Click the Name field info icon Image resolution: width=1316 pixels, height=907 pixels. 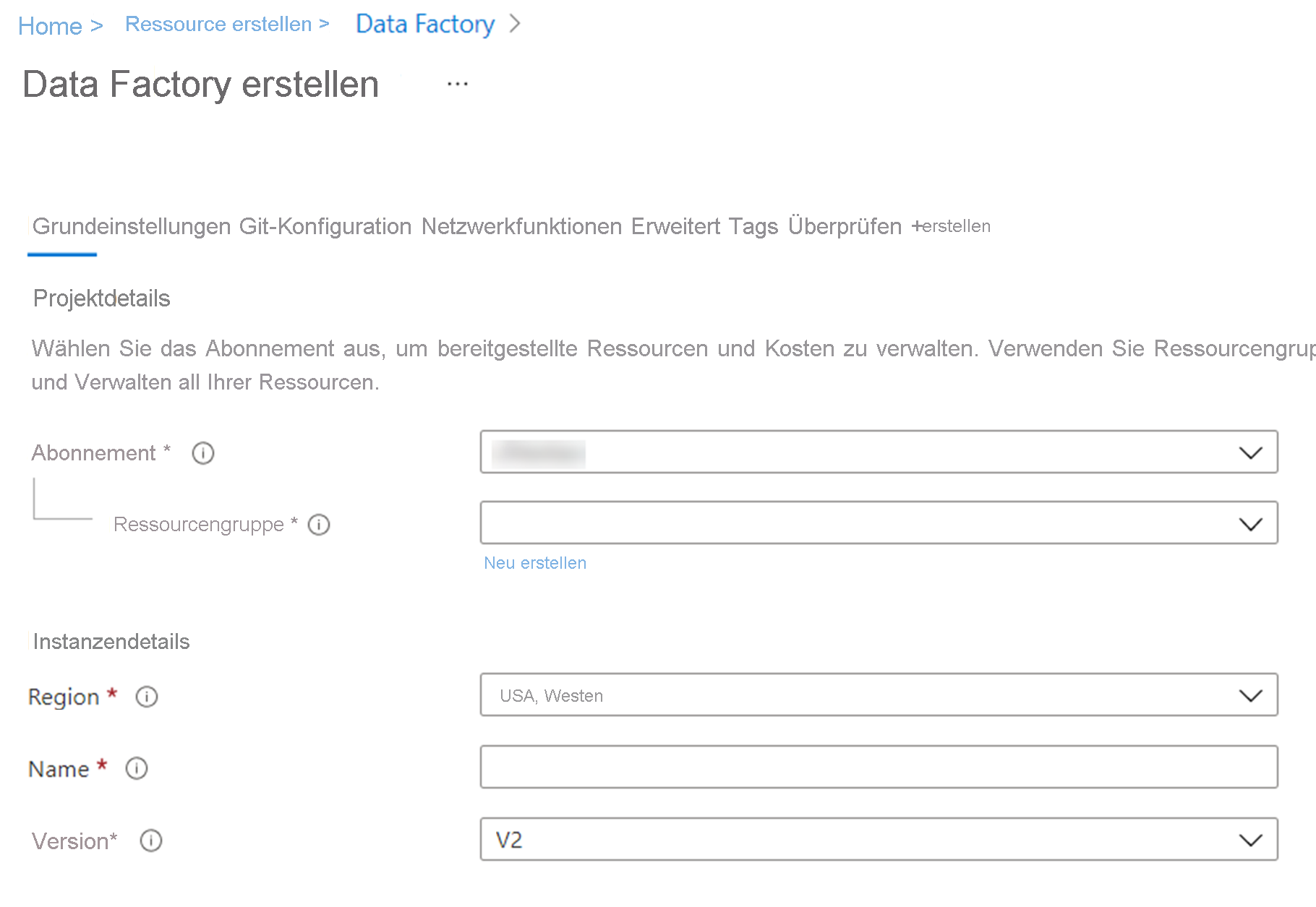point(137,768)
